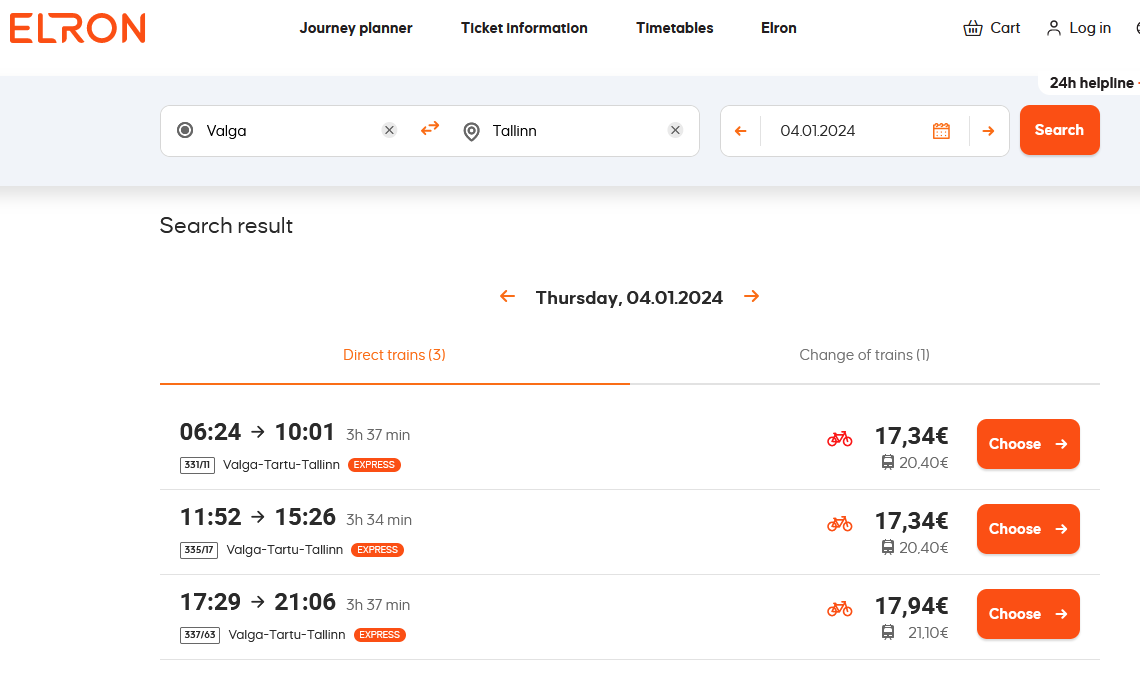This screenshot has height=682, width=1140.
Task: Click the Log in user icon
Action: pos(1053,28)
